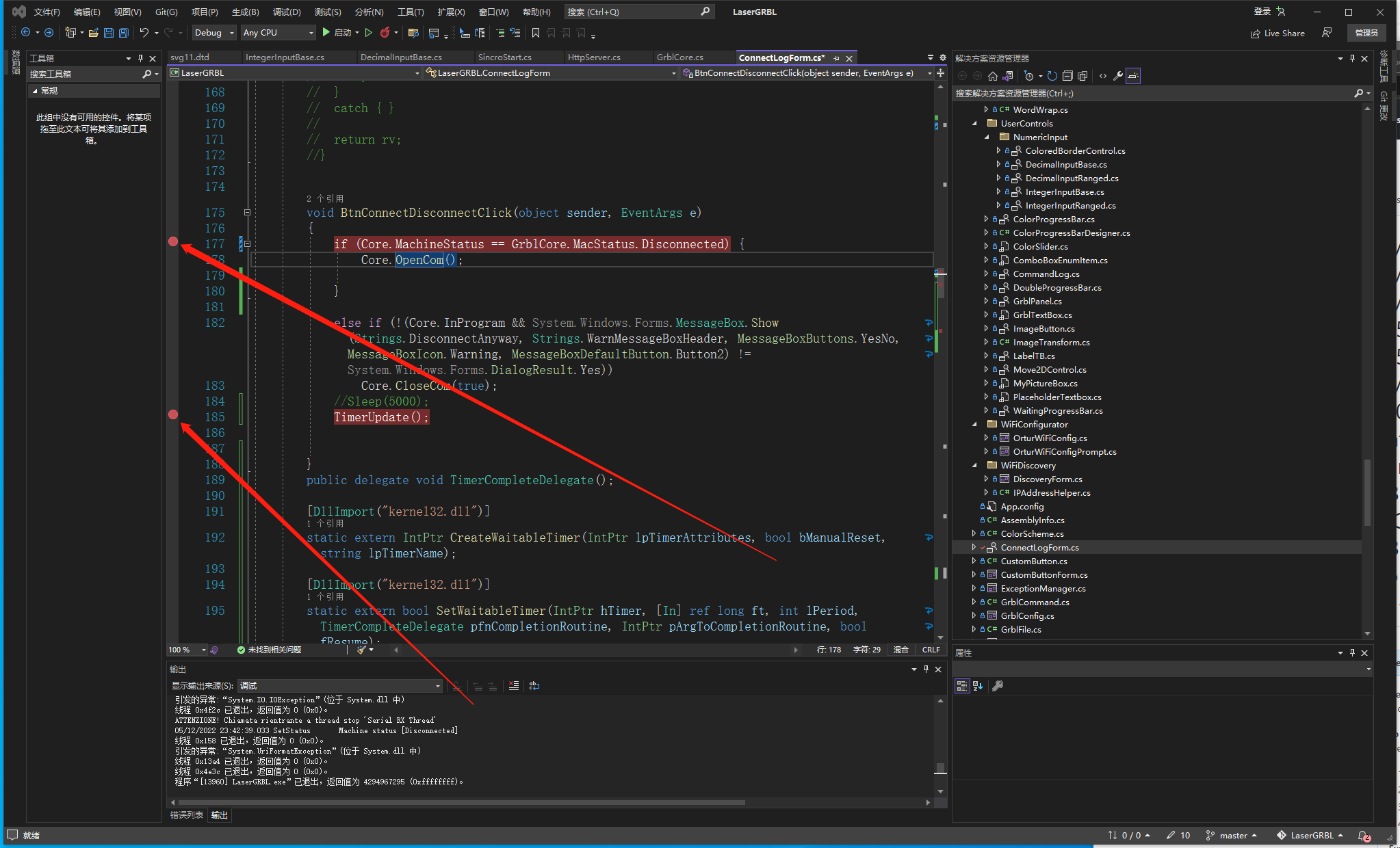Image resolution: width=1400 pixels, height=848 pixels.
Task: Click Solution Explorer home icon
Action: click(993, 76)
